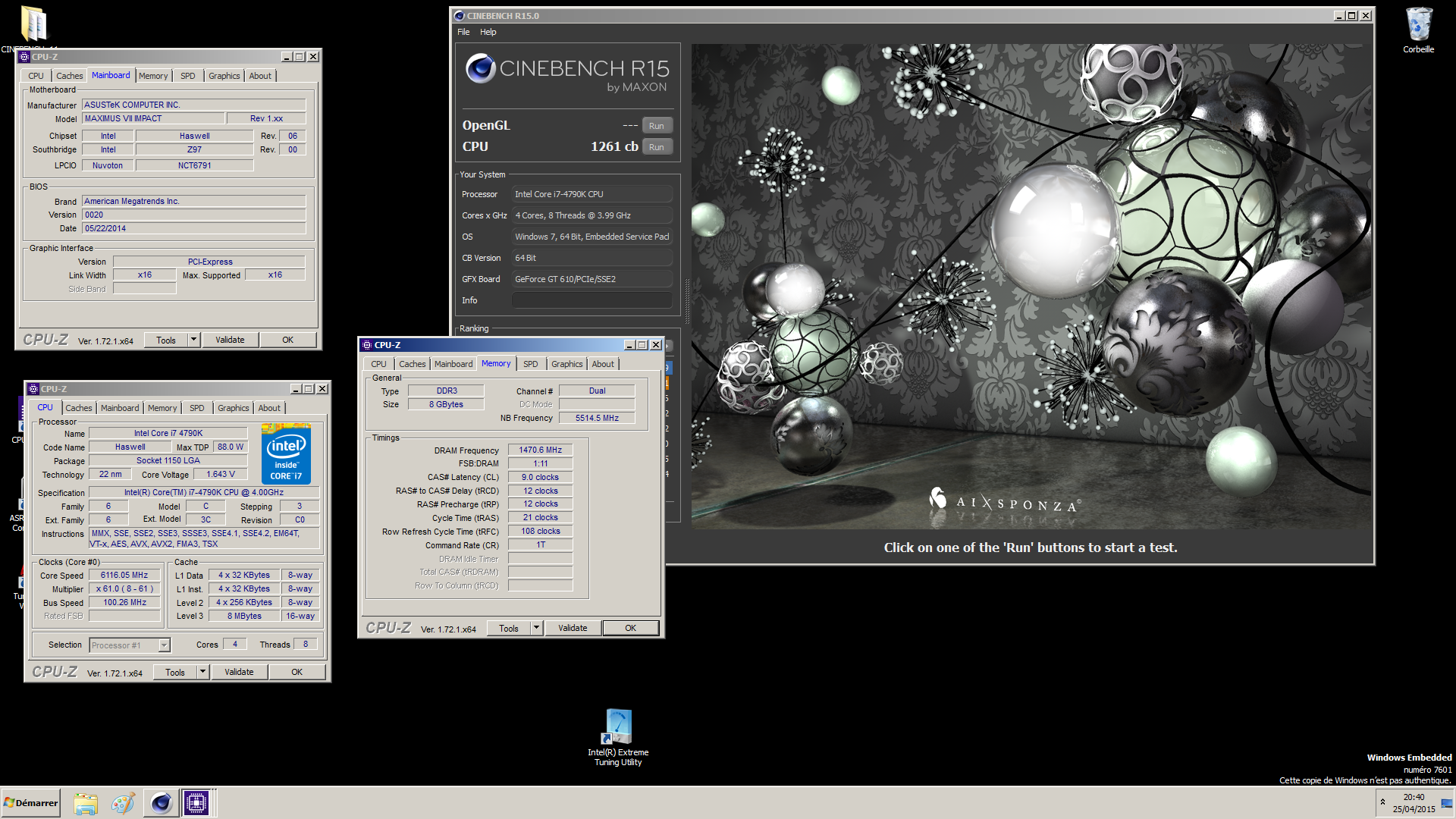
Task: Click the Cinebench R15 logo sphere
Action: click(481, 68)
